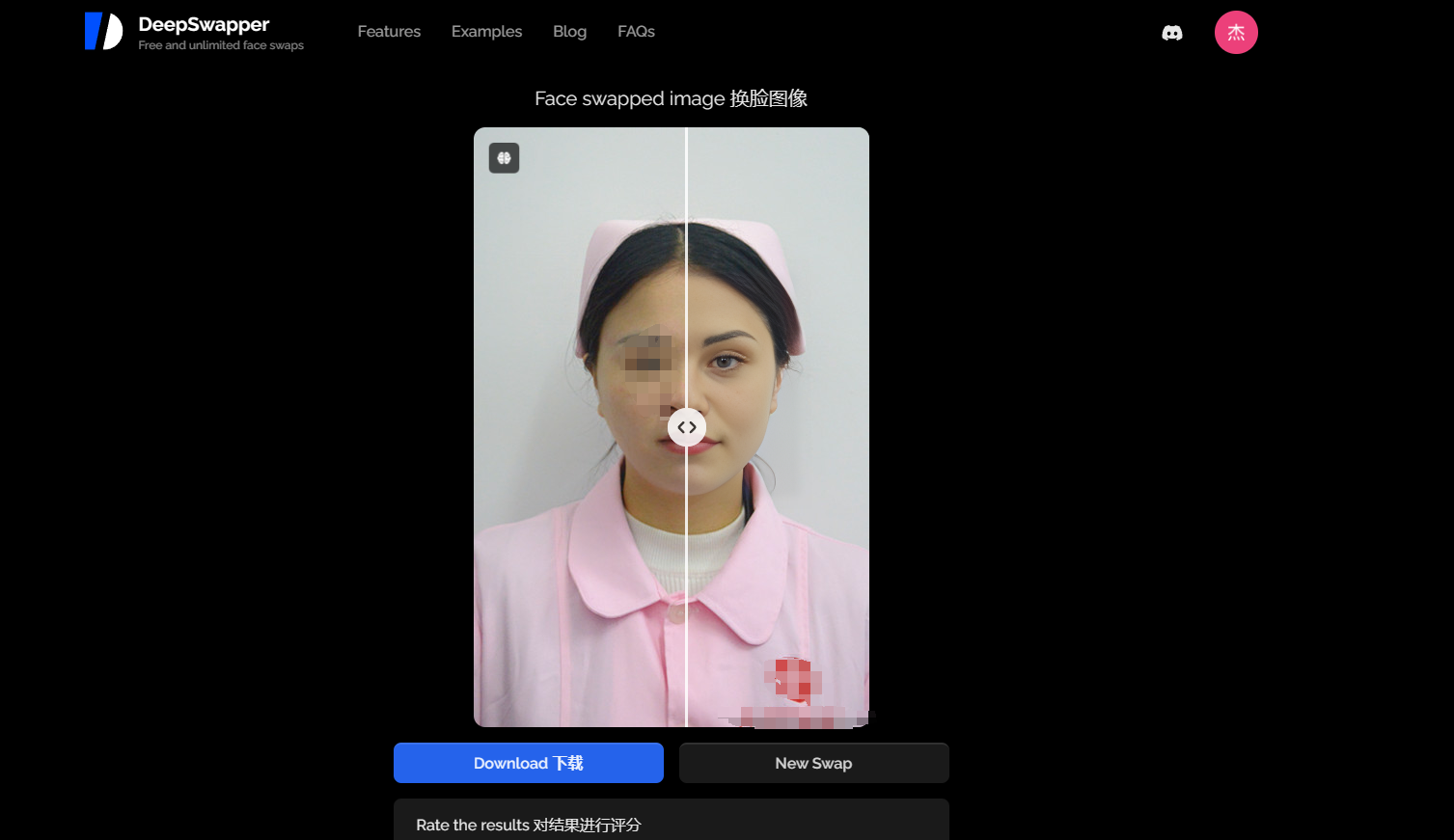Open the Blog link
The image size is (1454, 840).
coord(569,32)
